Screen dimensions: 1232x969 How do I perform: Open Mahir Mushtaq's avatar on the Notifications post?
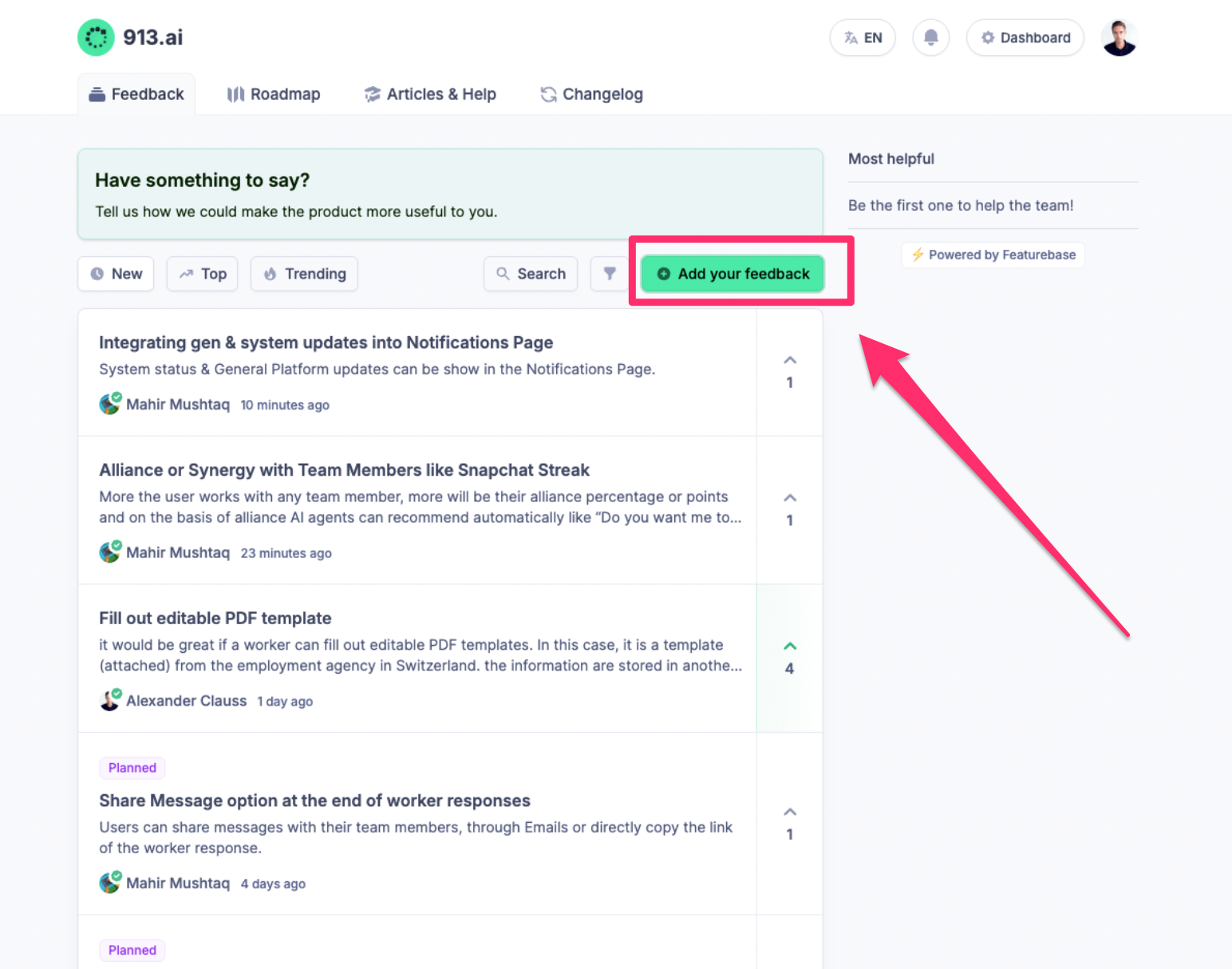pos(109,404)
